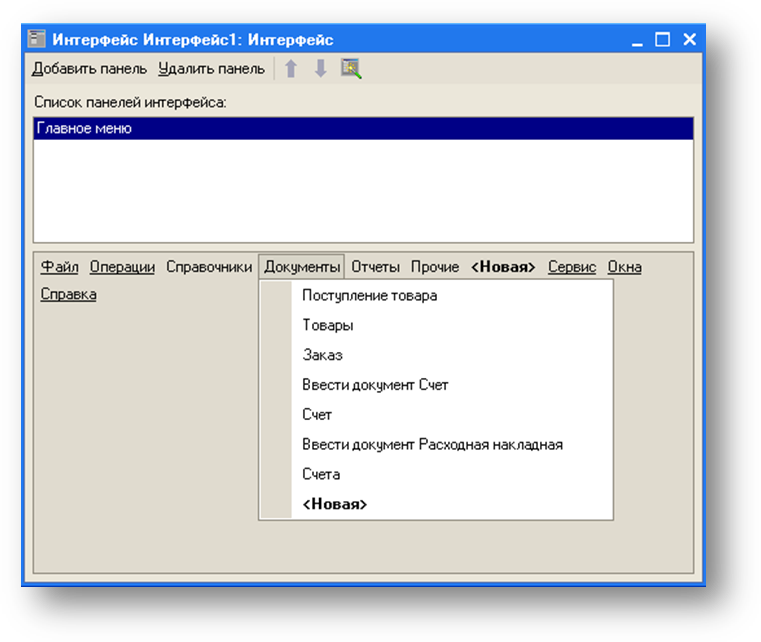Screen dimensions: 761x642
Task: Click Удалить панель button
Action: pos(212,69)
